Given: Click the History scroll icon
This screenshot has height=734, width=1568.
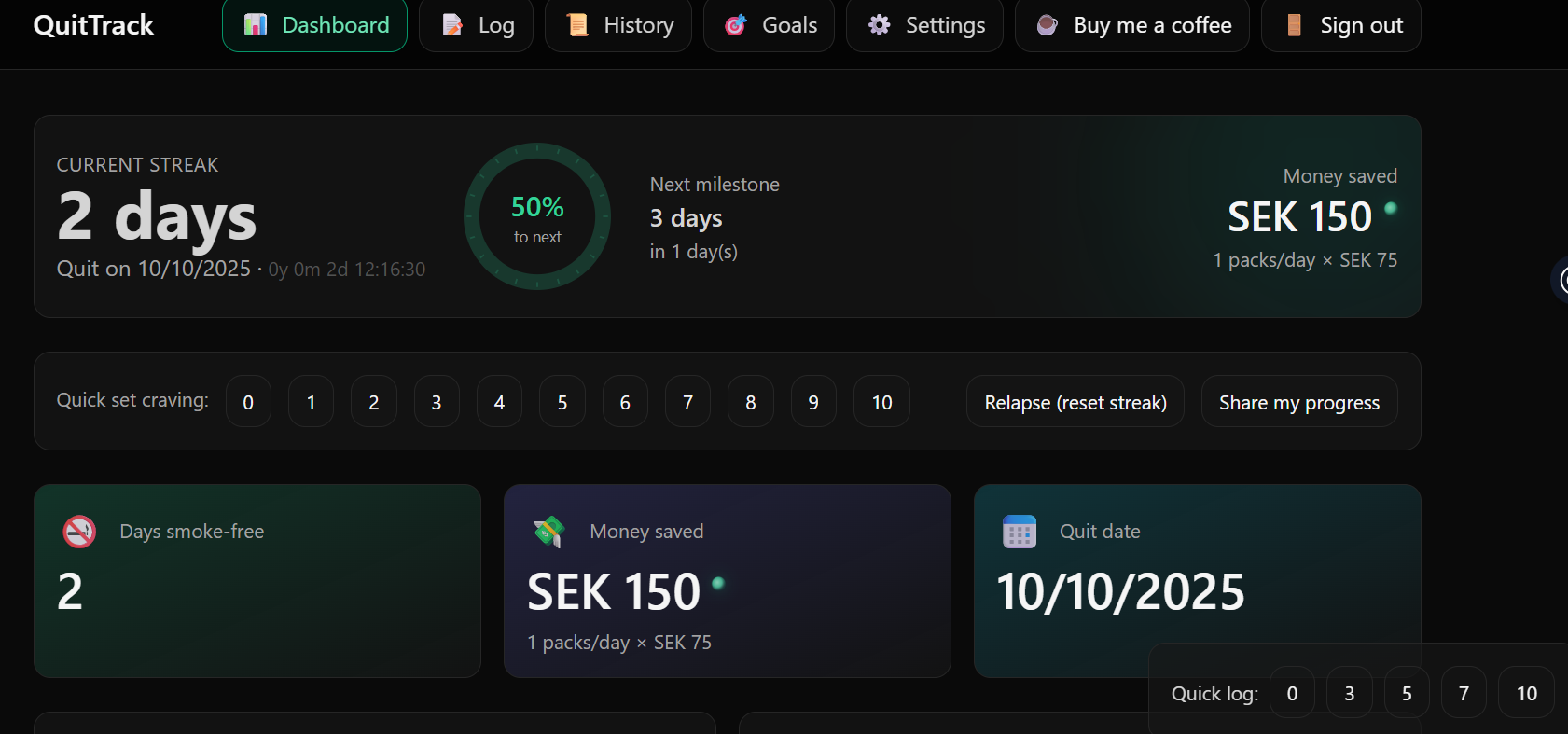Looking at the screenshot, I should point(577,25).
